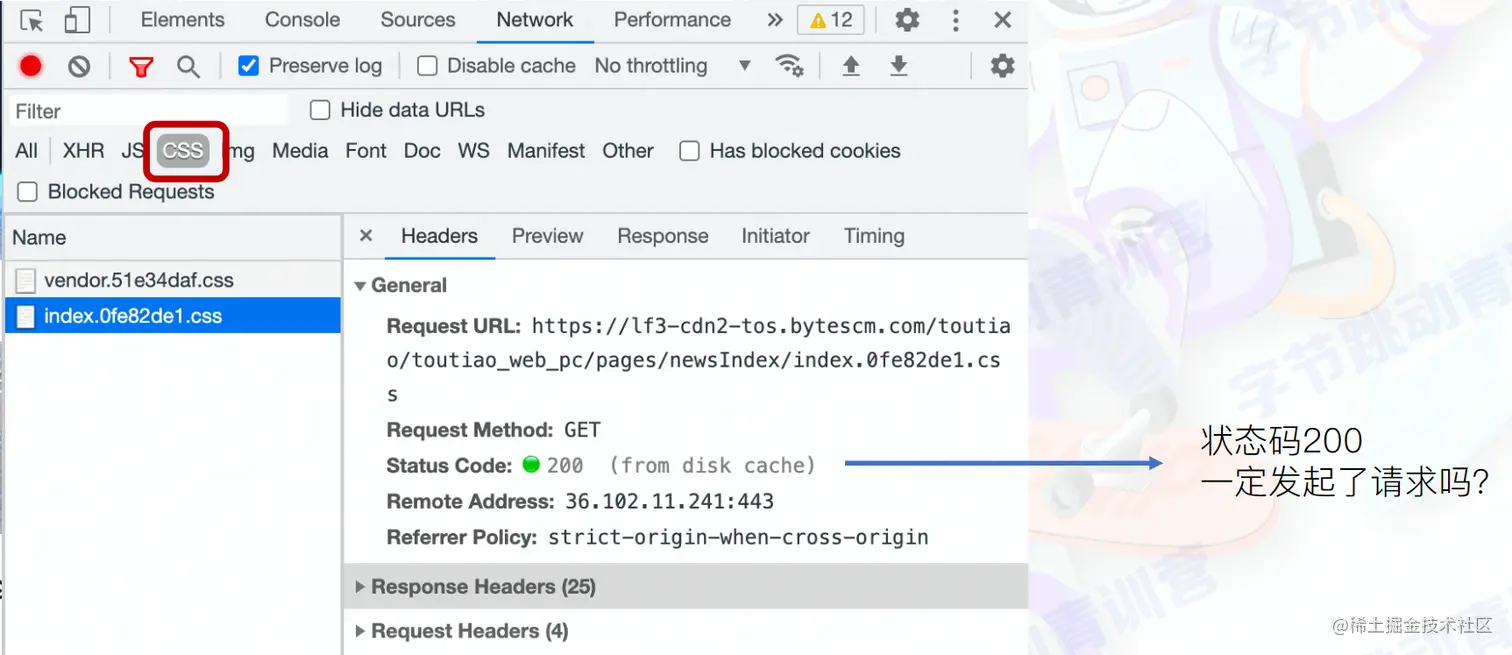Screen dimensions: 1512x655
Task: Click the Filter text input field
Action: point(148,111)
